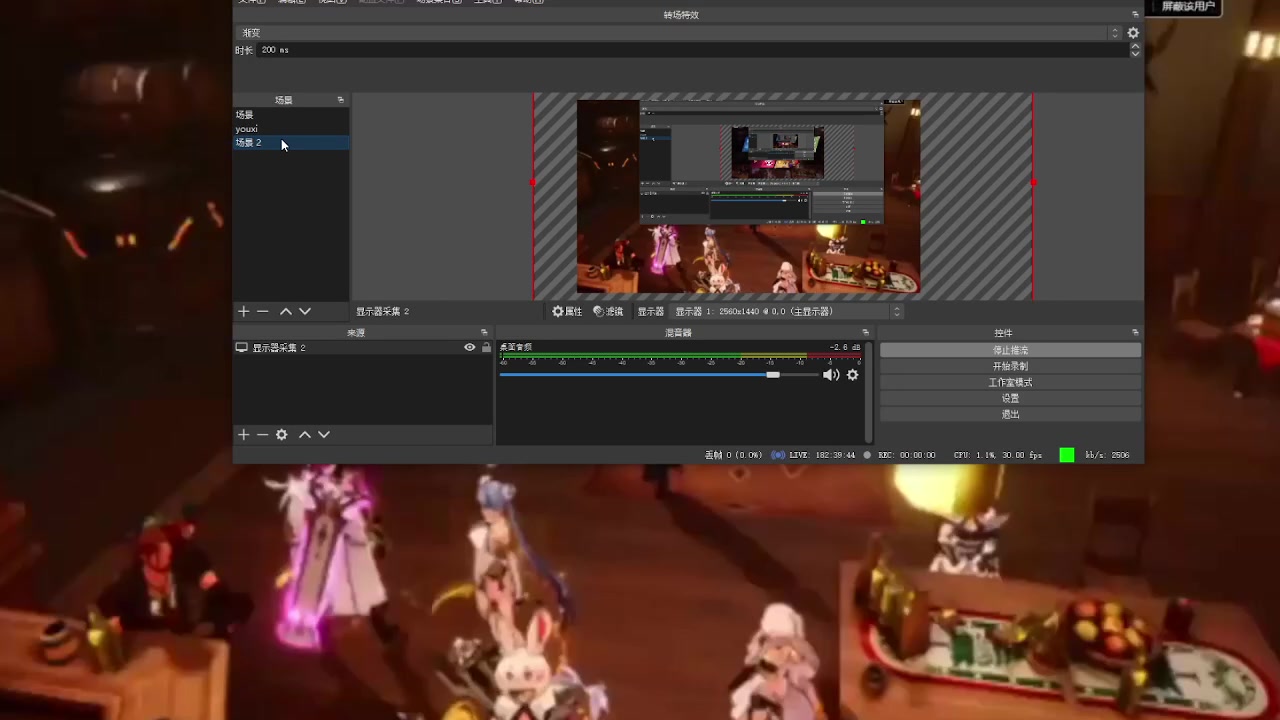This screenshot has width=1280, height=720.
Task: Increase 时长 duration with up arrow
Action: [x=1134, y=46]
